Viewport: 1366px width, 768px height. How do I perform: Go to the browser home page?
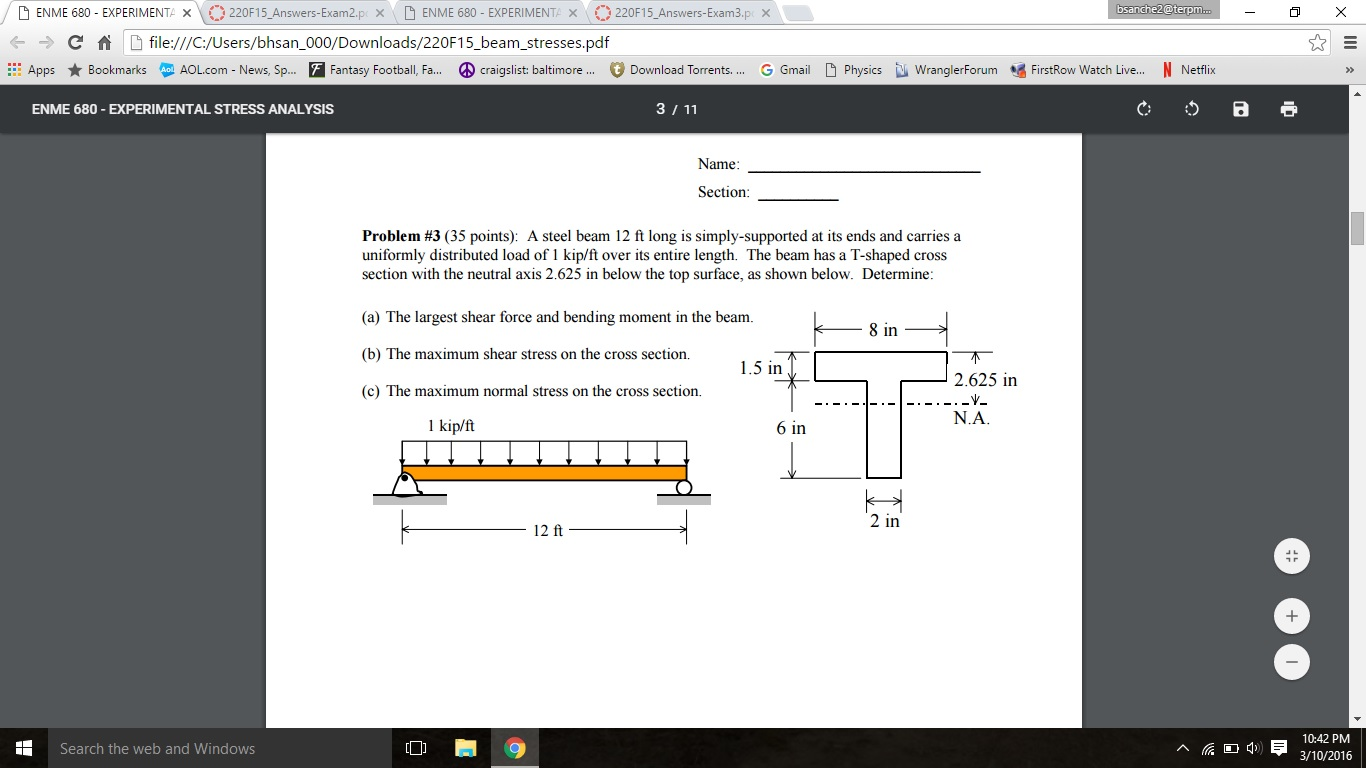click(104, 42)
